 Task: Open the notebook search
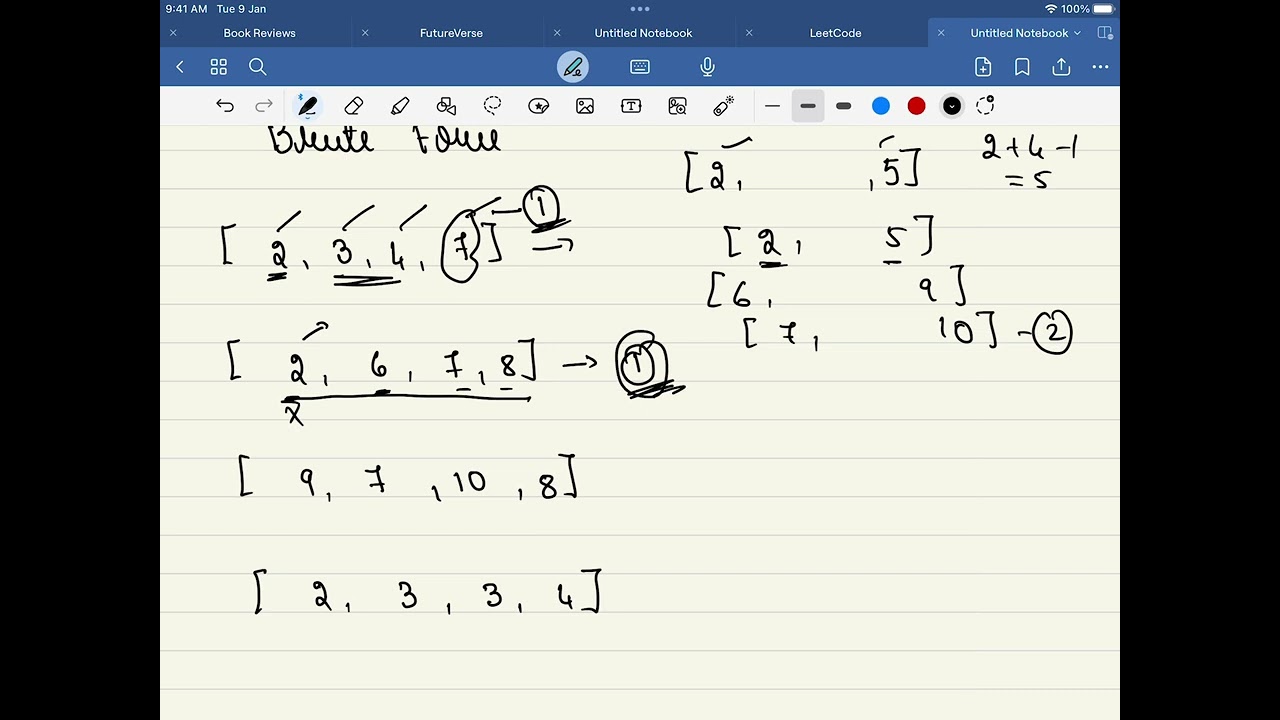[x=257, y=67]
